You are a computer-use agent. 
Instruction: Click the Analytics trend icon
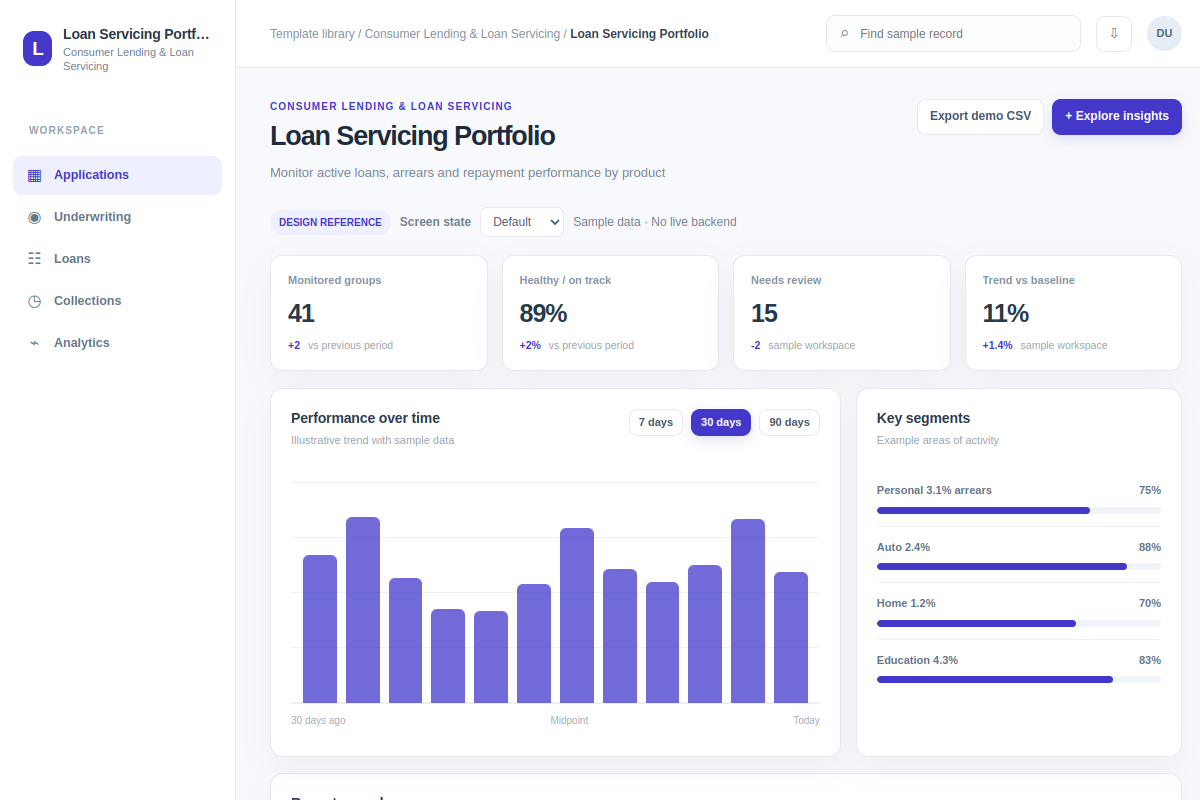coord(34,343)
